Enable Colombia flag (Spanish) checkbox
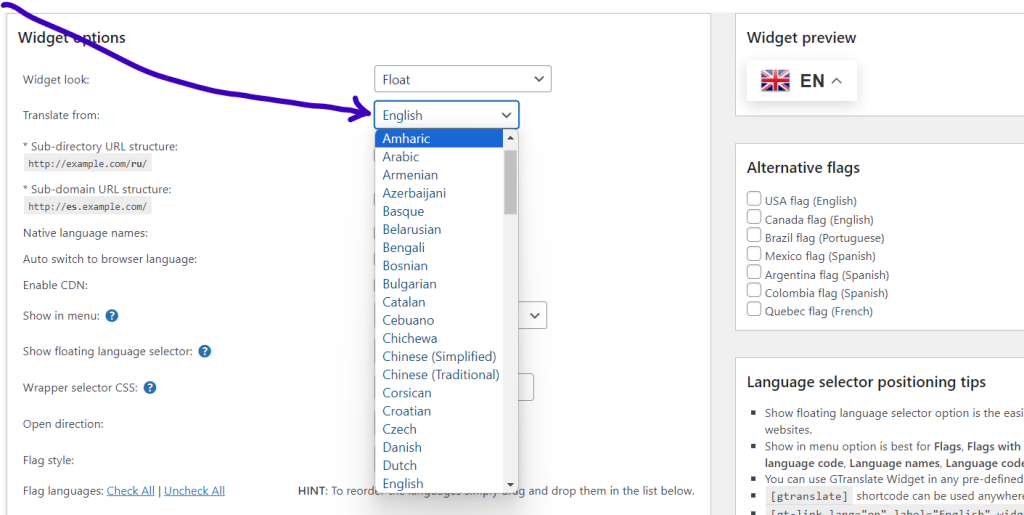 (x=754, y=290)
